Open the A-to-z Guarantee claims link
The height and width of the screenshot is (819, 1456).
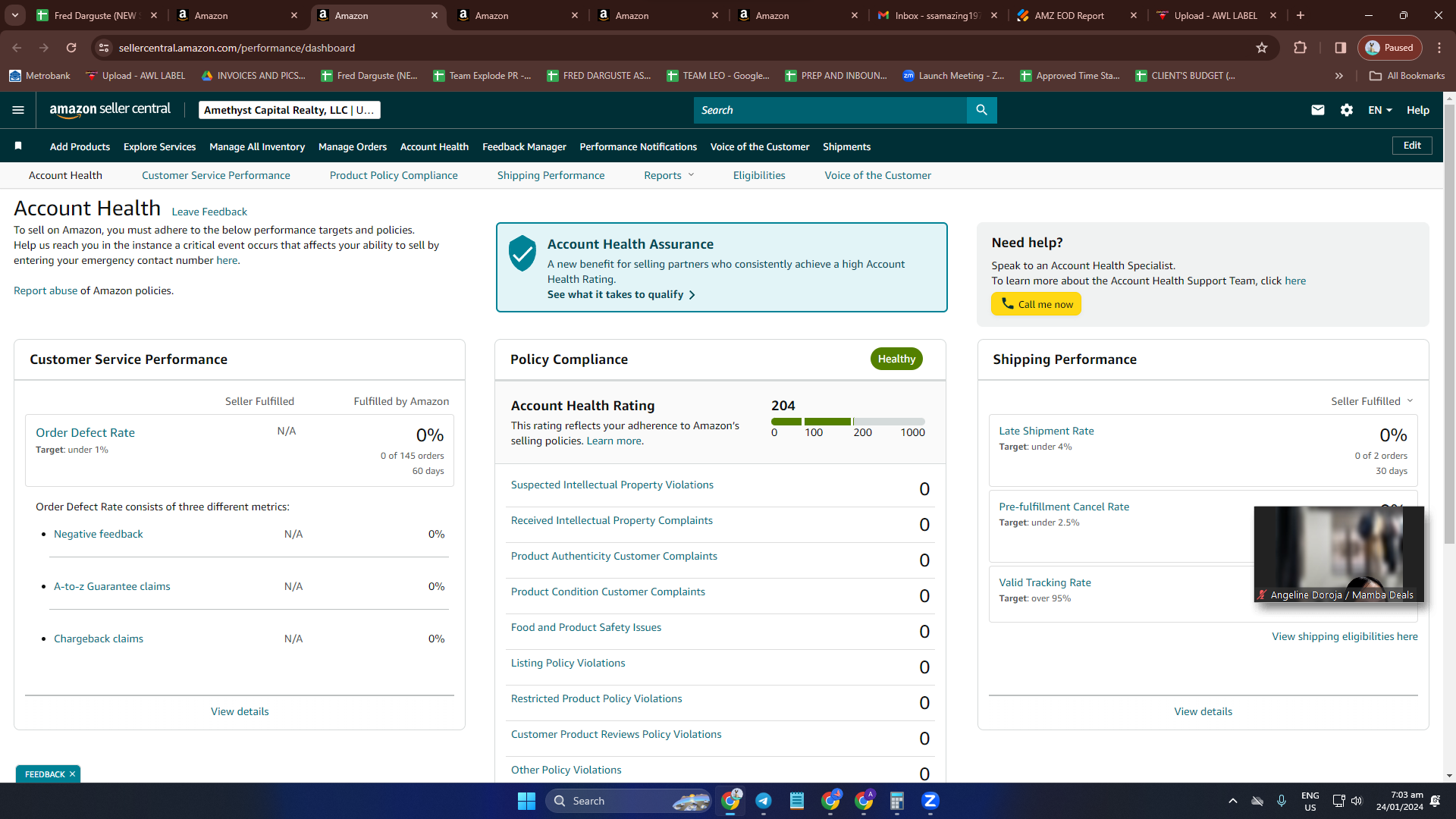pyautogui.click(x=112, y=586)
